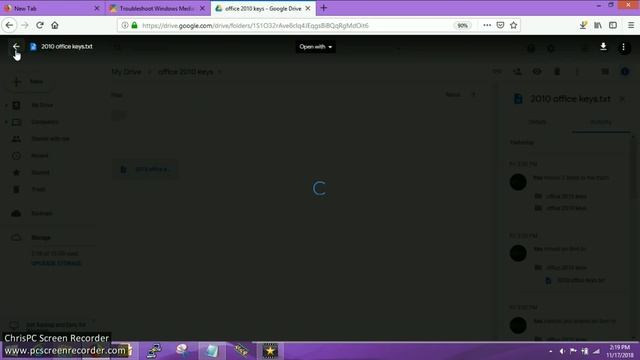
Task: Click the green padlock security icon
Action: pos(134,25)
